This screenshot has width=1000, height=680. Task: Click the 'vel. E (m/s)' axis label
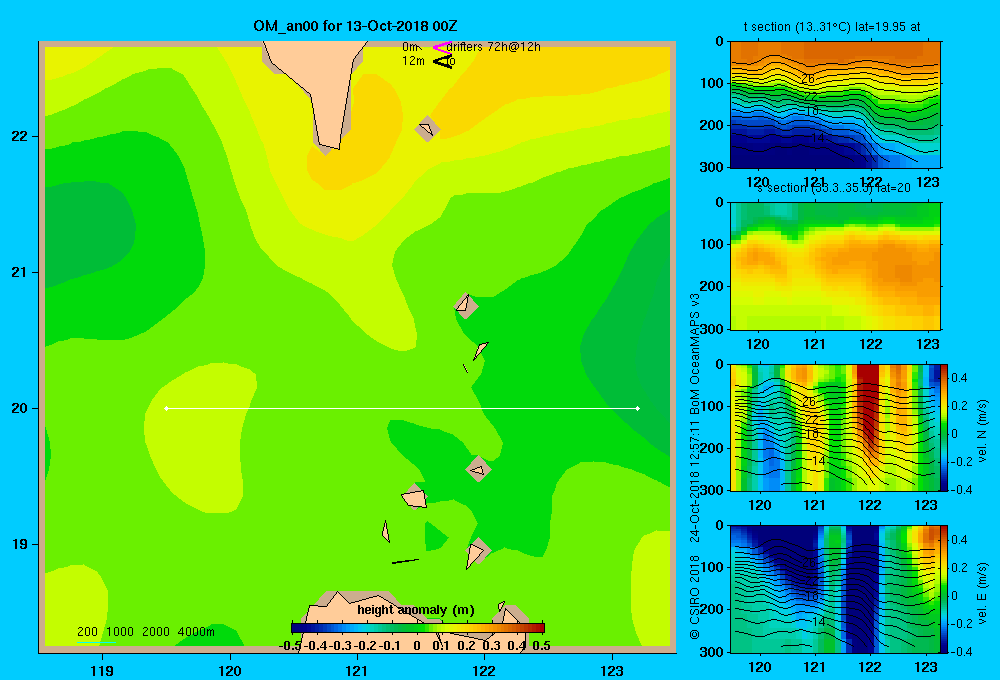[x=983, y=593]
